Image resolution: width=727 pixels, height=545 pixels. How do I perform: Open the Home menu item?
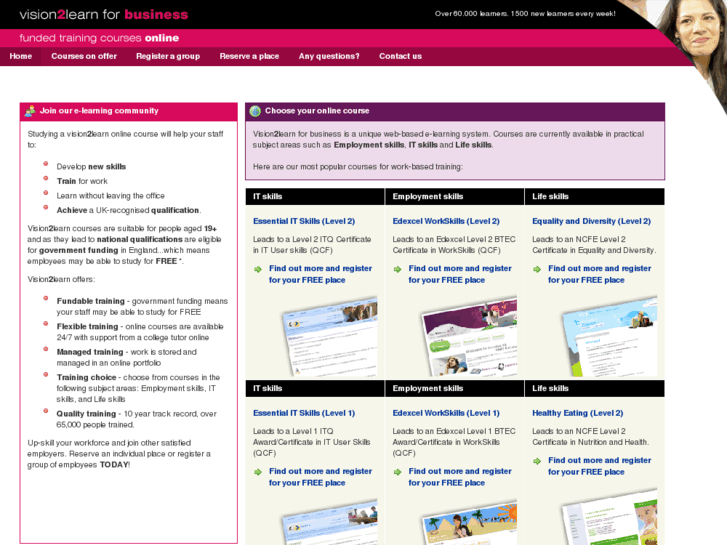(21, 56)
